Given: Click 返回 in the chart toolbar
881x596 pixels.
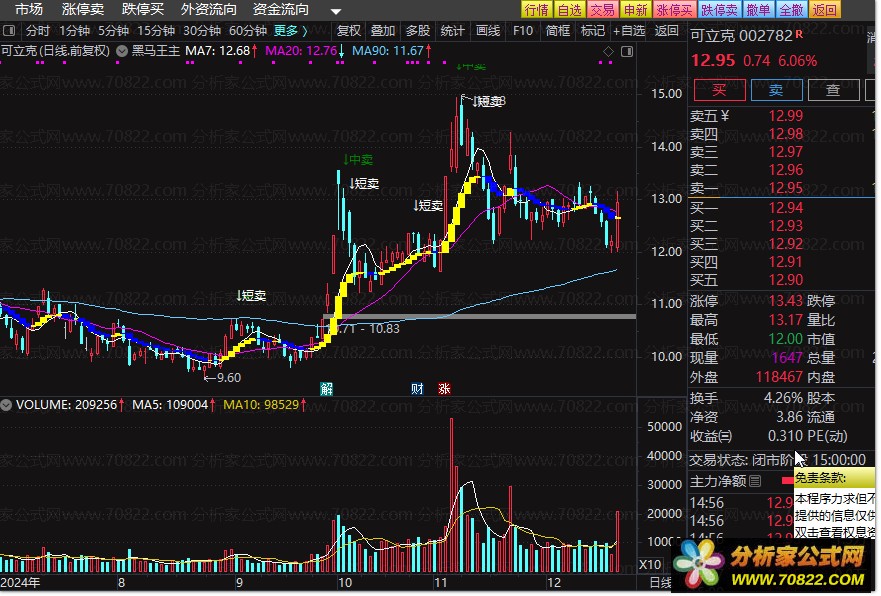Looking at the screenshot, I should pyautogui.click(x=666, y=31).
